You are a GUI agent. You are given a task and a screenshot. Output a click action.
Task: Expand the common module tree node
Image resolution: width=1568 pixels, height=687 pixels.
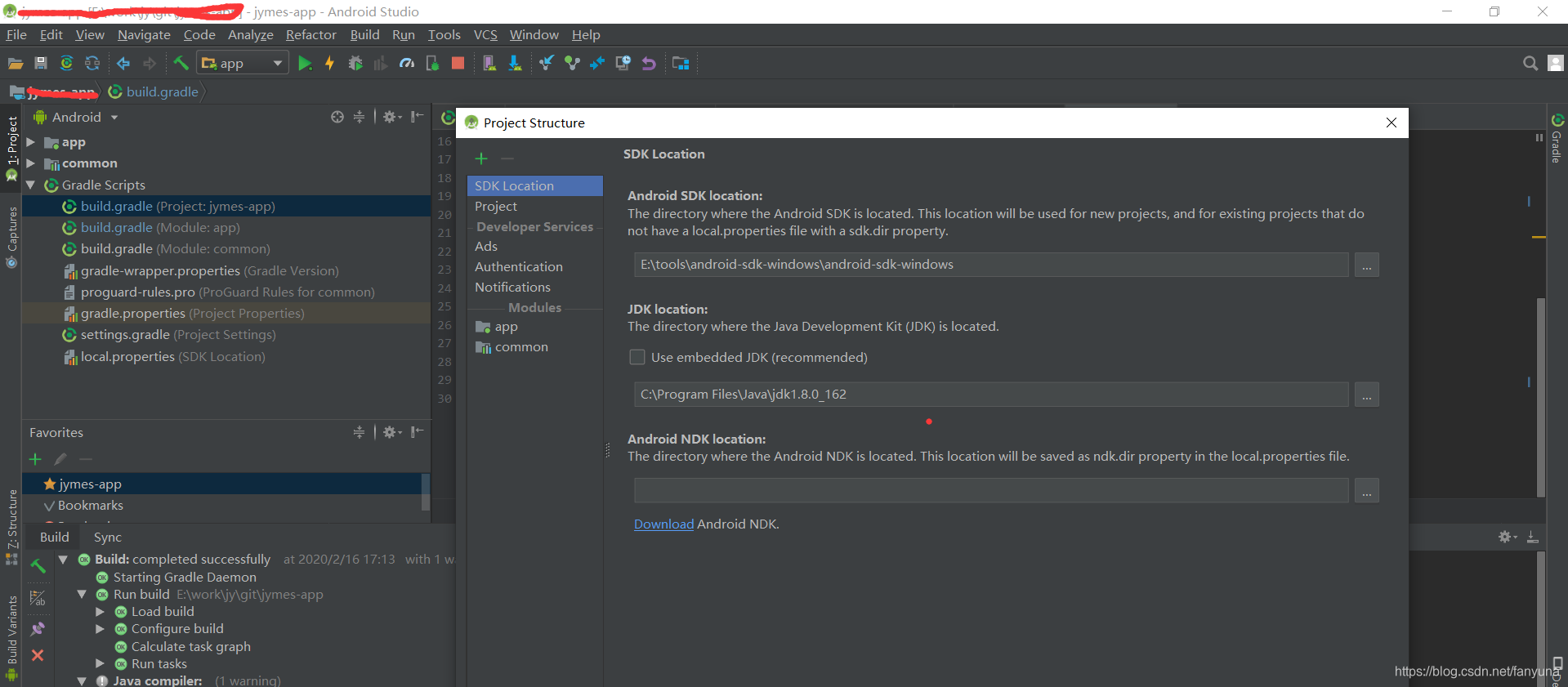pyautogui.click(x=30, y=163)
